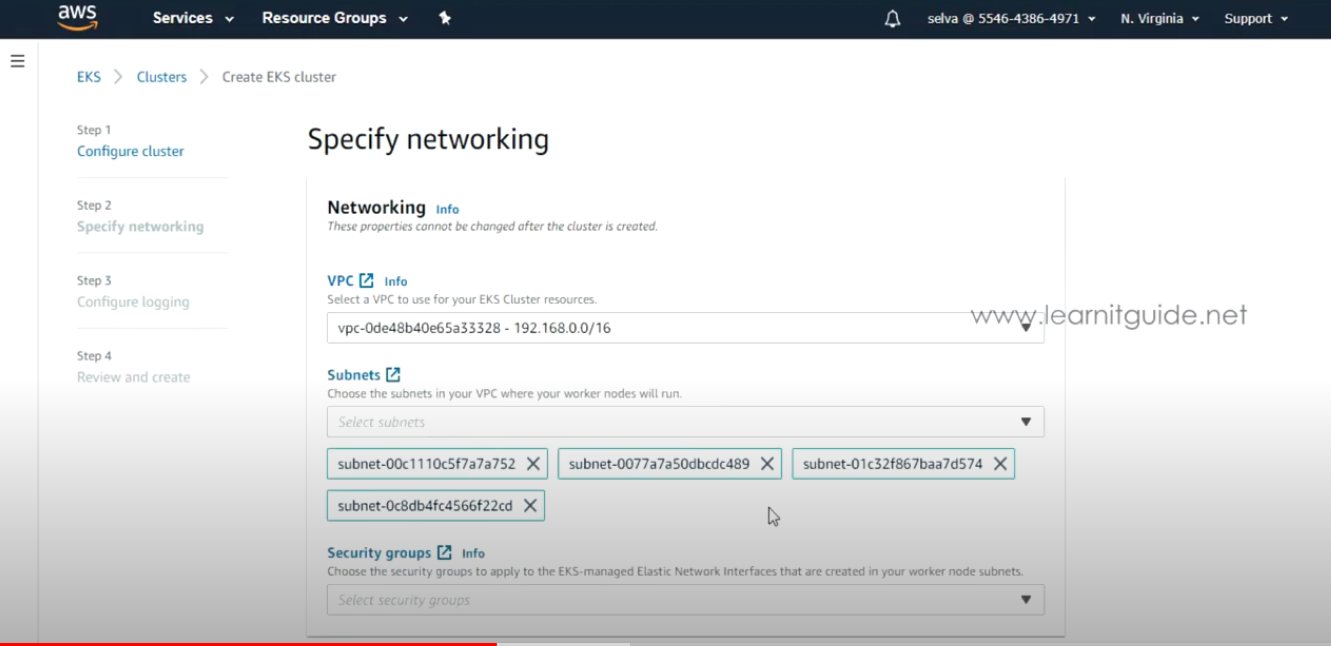Viewport: 1331px width, 646px height.
Task: Click the VPC label link
Action: (340, 281)
